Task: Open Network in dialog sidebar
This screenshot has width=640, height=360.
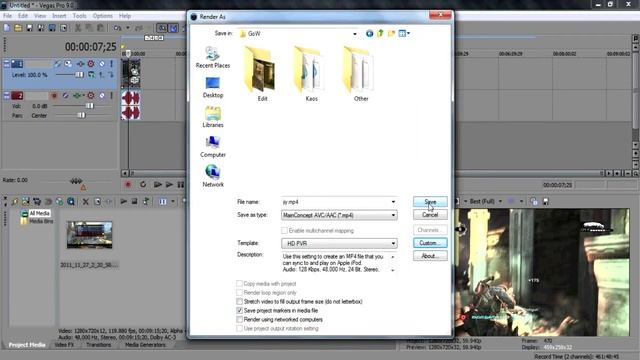Action: [213, 177]
